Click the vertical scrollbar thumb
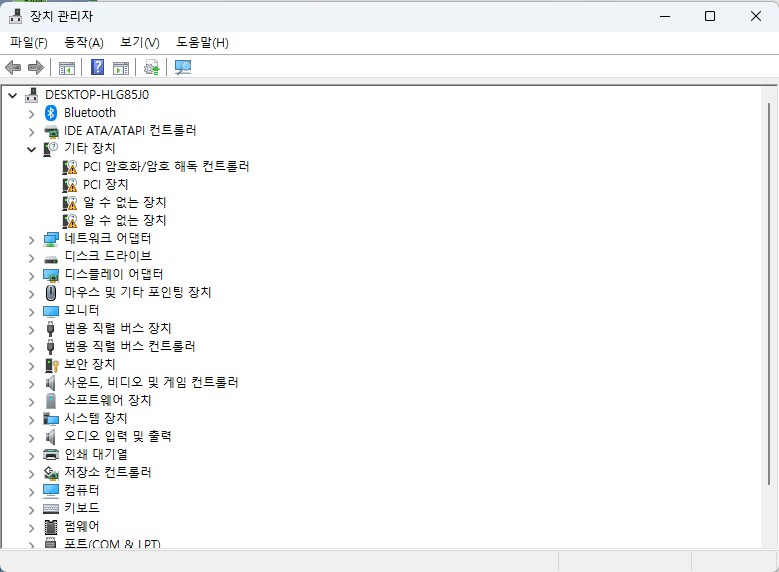The height and width of the screenshot is (572, 779). (769, 294)
